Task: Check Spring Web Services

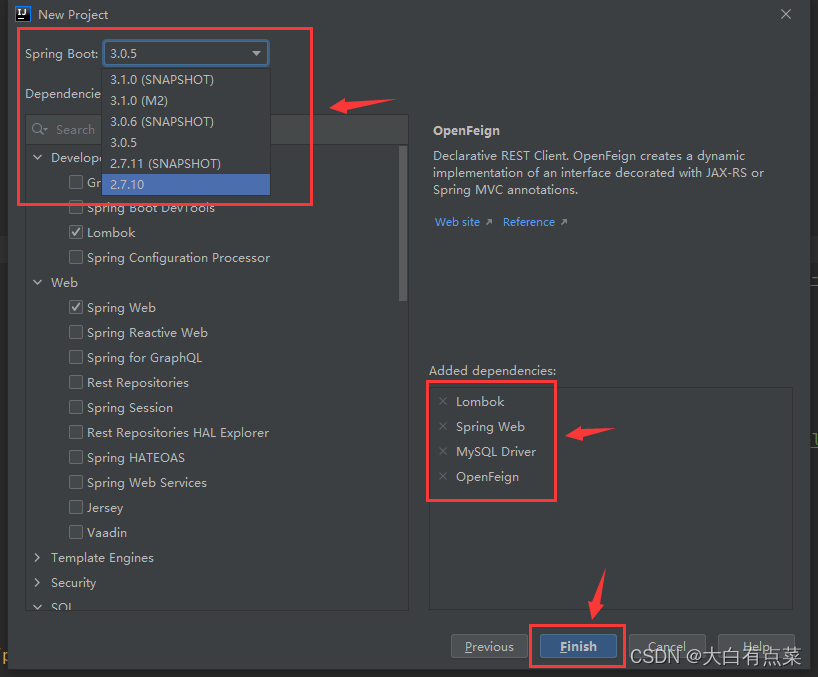Action: [76, 482]
